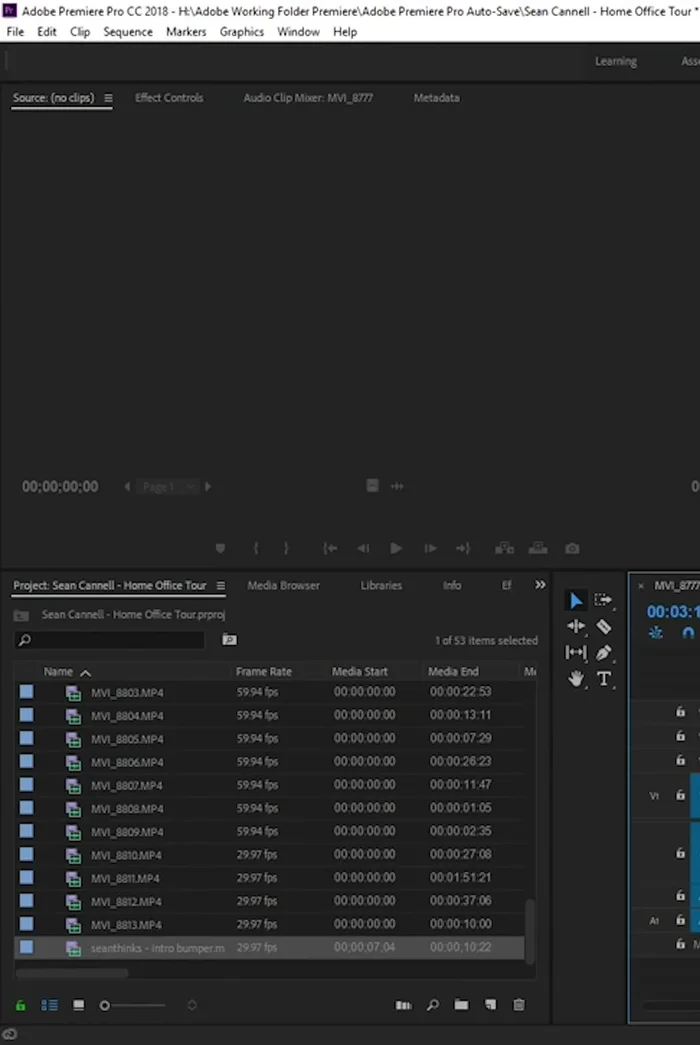
Task: Switch Project panel to List View
Action: tap(49, 1005)
